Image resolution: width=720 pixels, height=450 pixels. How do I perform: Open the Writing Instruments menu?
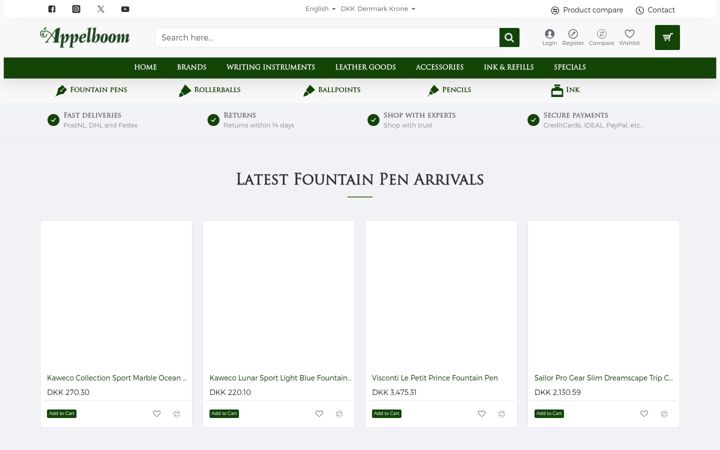click(270, 67)
